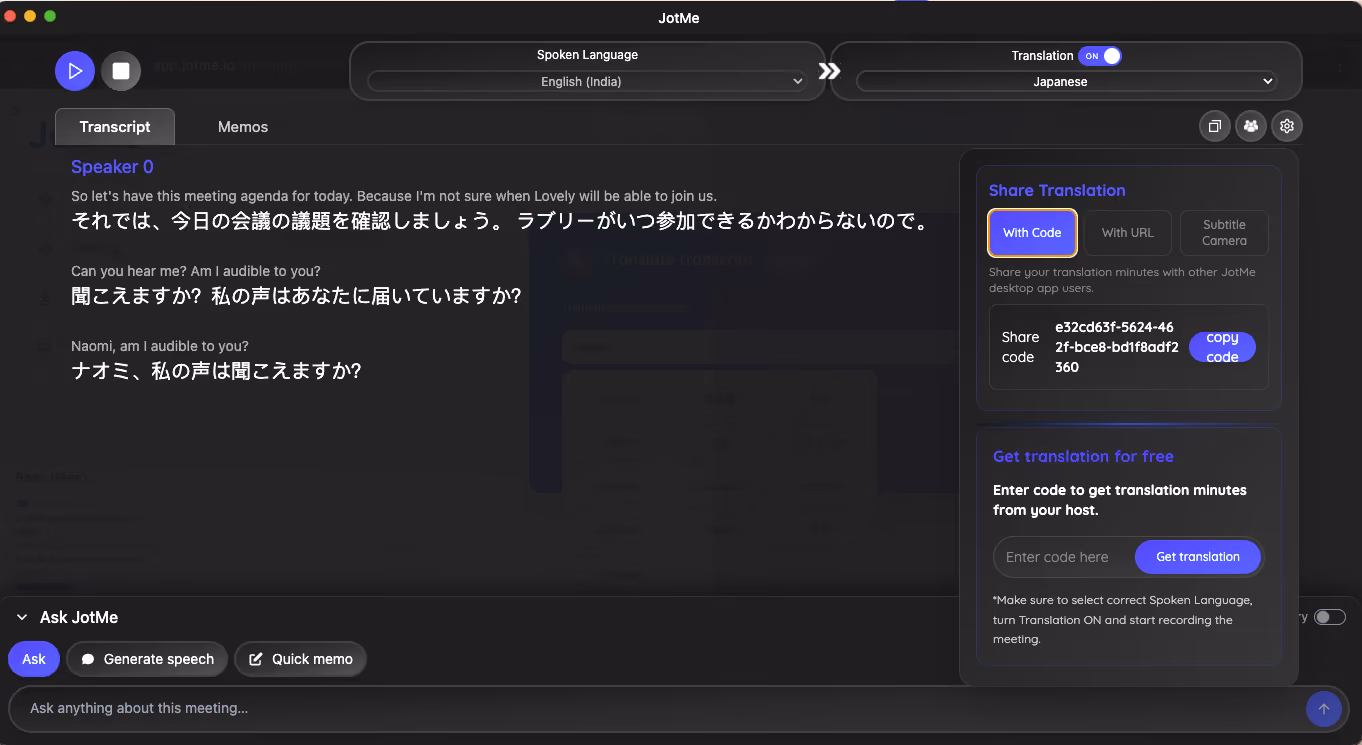This screenshot has height=745, width=1362.
Task: Click the transcript line starting "So let's have this meeting"
Action: (x=394, y=196)
